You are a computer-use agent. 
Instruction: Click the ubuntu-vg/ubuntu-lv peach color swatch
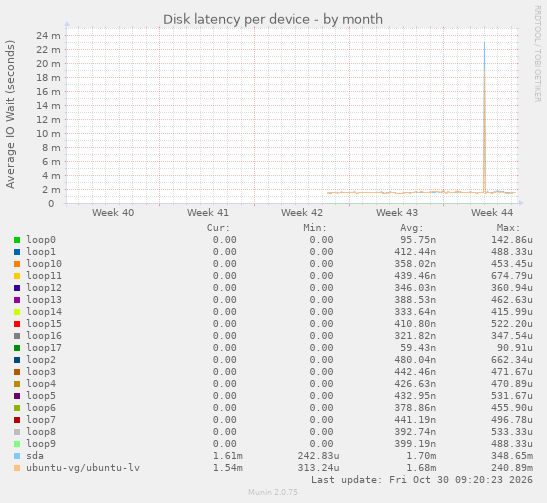coord(17,468)
